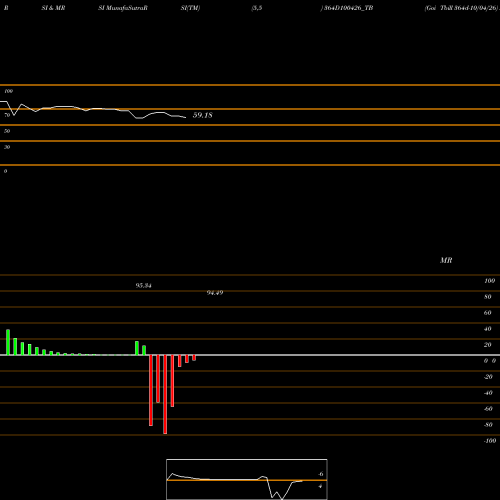Click the 50 level label on RSI axis
Image resolution: width=500 pixels, height=500 pixels.
pos(7,131)
